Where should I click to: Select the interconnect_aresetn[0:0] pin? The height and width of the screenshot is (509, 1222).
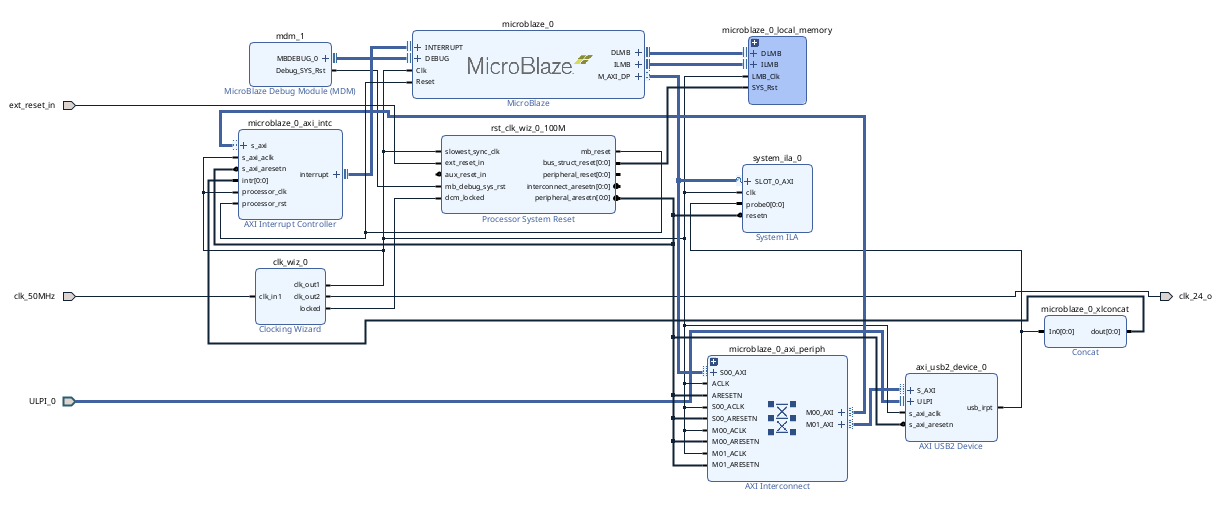[568, 186]
